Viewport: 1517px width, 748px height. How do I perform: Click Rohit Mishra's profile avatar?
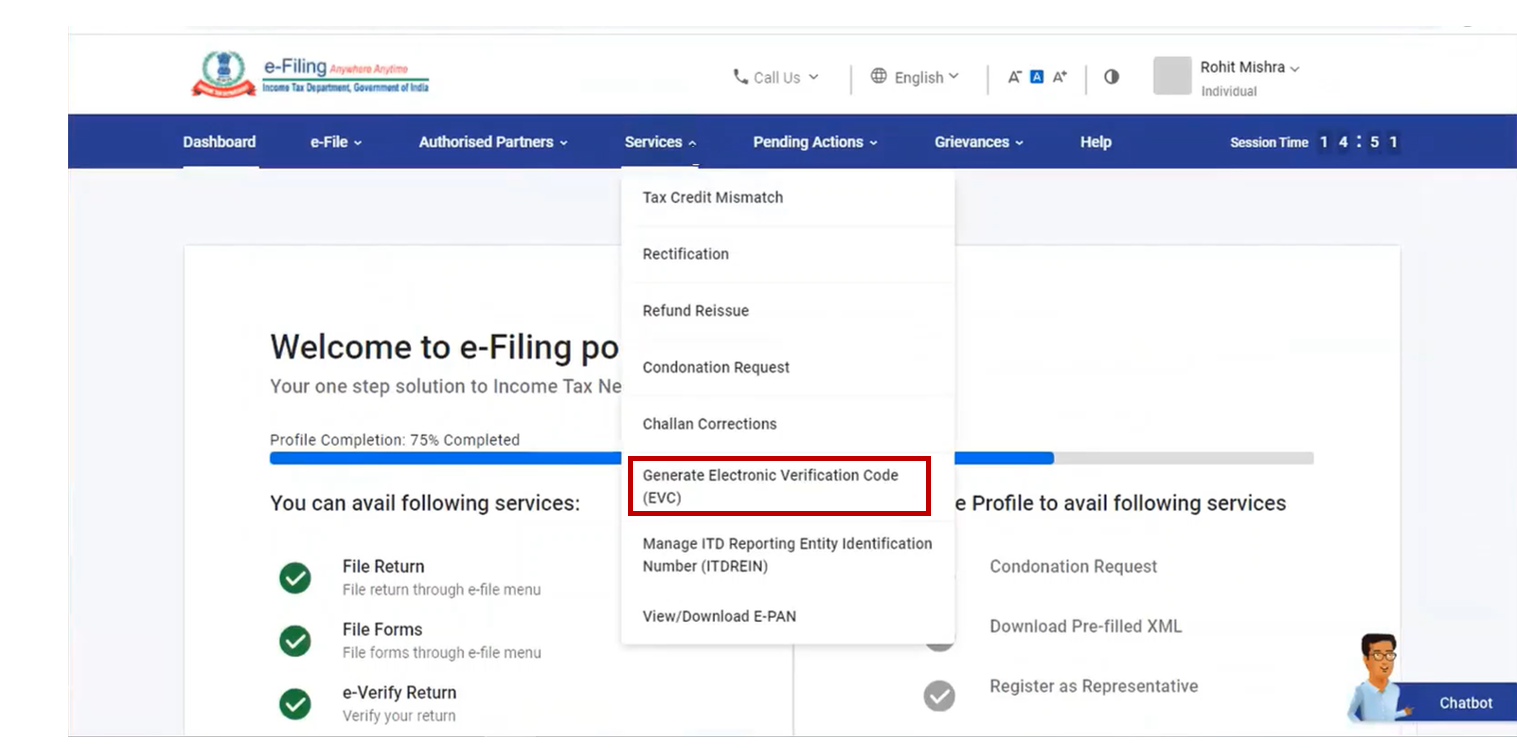pyautogui.click(x=1171, y=76)
